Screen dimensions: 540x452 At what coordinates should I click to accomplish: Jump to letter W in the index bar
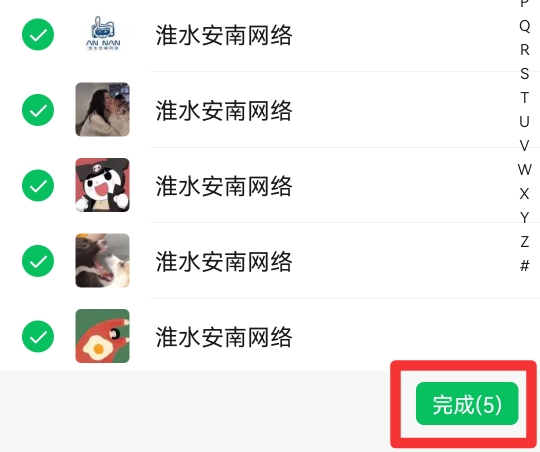(x=525, y=170)
